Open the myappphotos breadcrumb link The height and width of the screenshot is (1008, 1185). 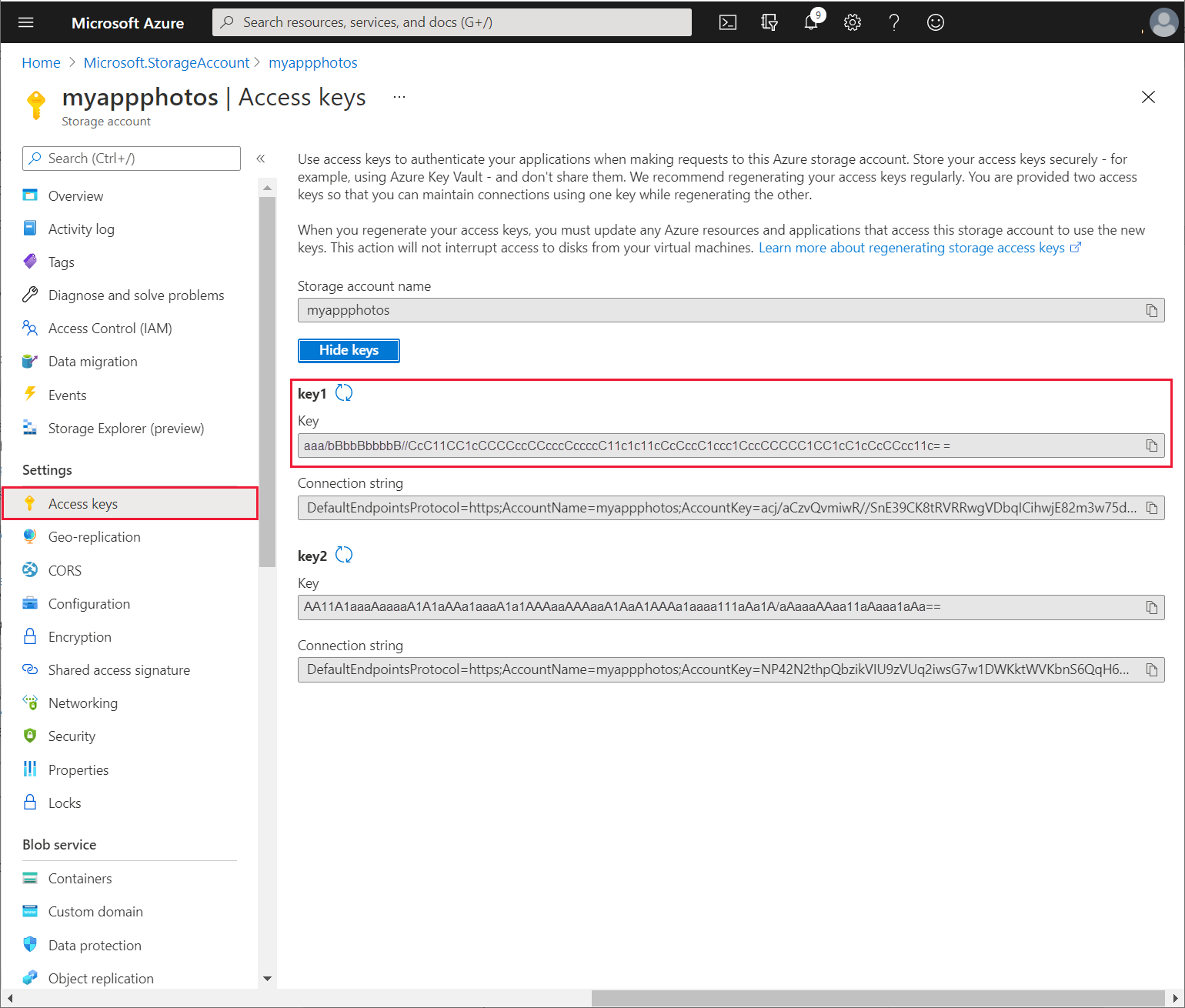pos(313,62)
